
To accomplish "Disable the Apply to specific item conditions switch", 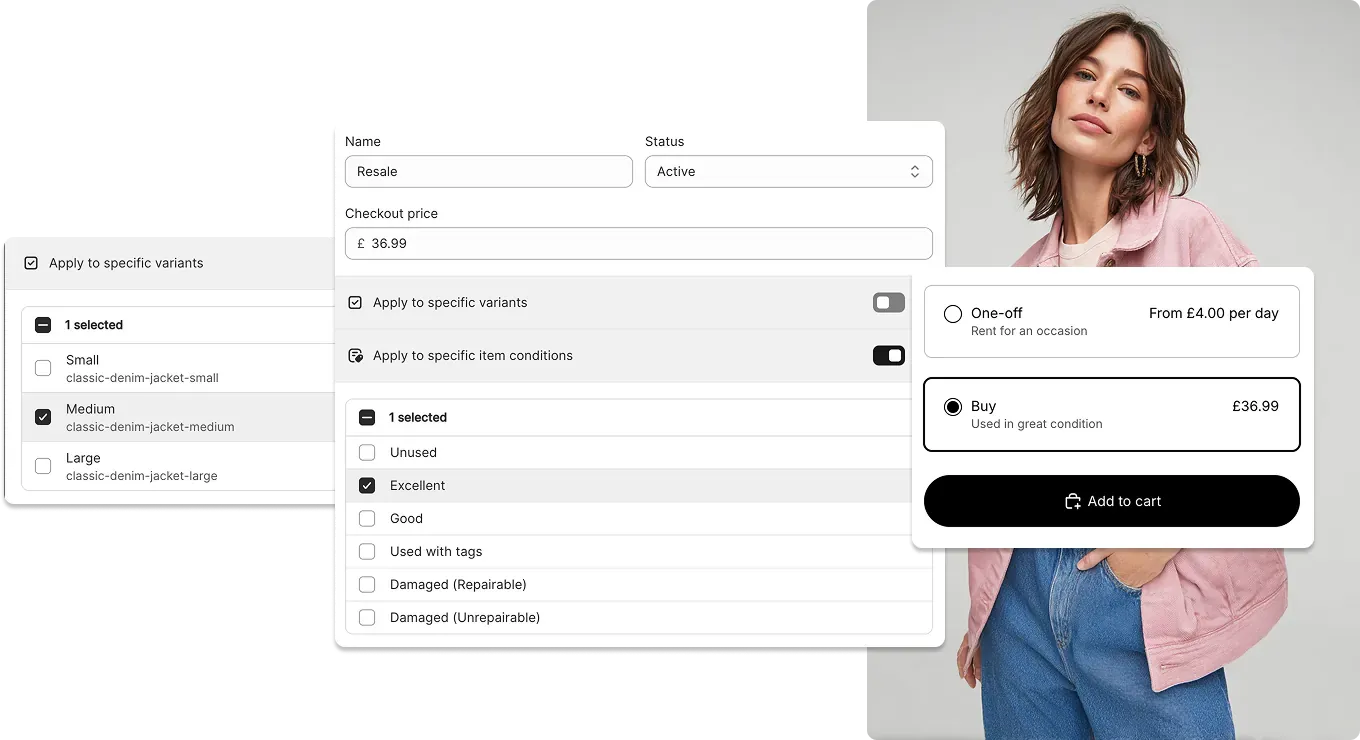I will pos(888,355).
